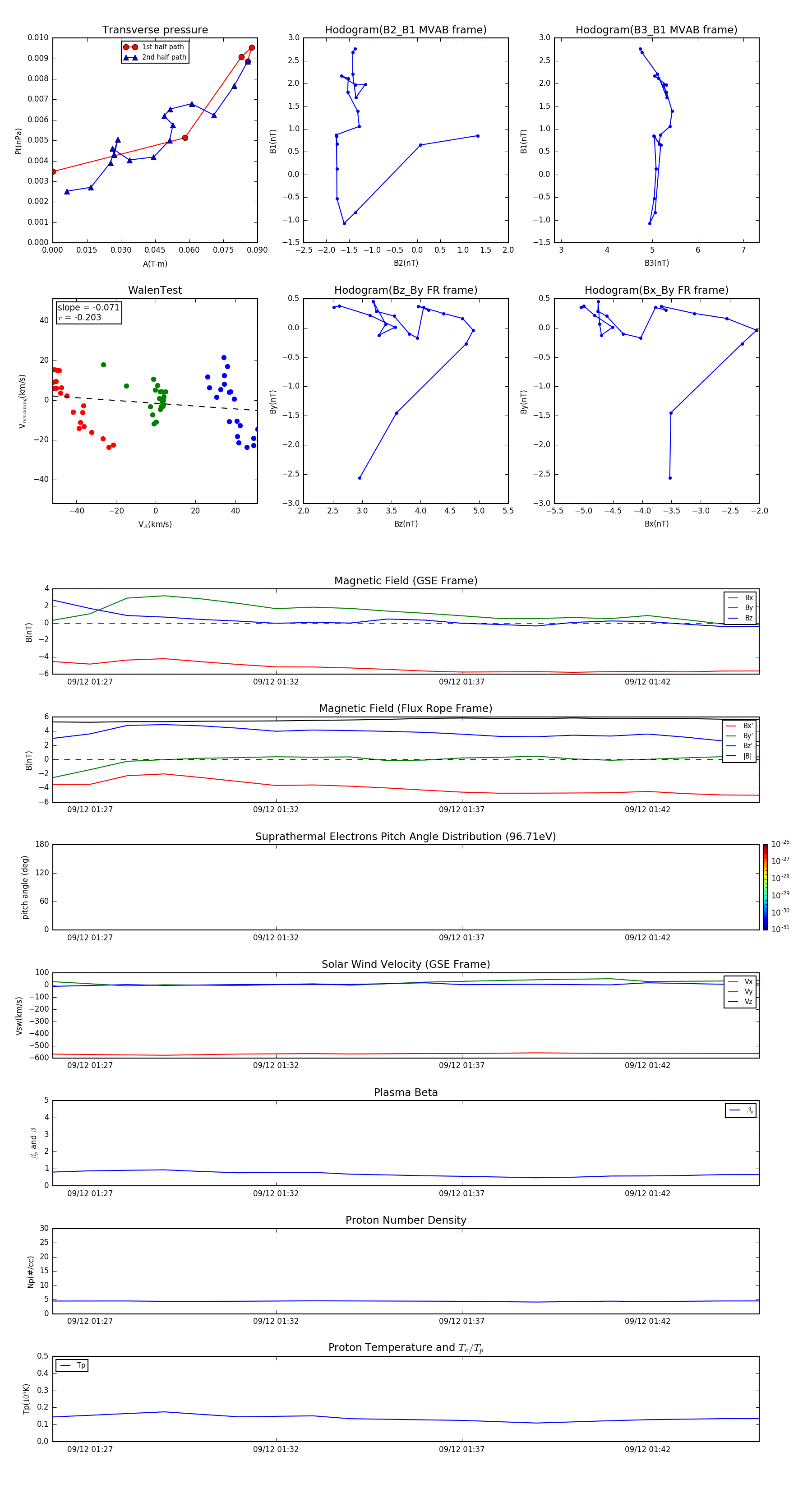This screenshot has height=1489, width=812.
Task: Select the βp legend entry in Plasma Beta
Action: click(741, 1110)
